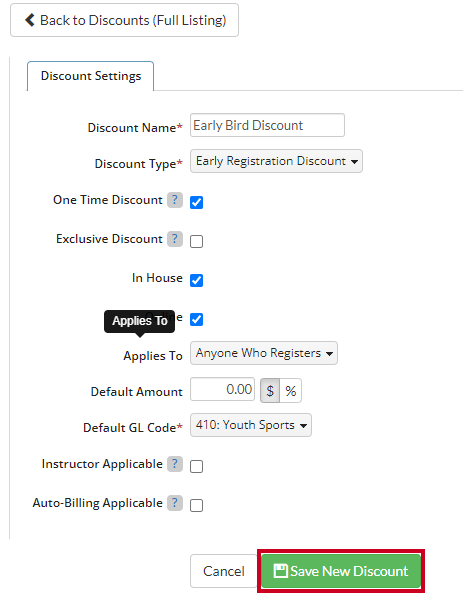Cancel the new discount
The width and height of the screenshot is (463, 602).
point(223,571)
